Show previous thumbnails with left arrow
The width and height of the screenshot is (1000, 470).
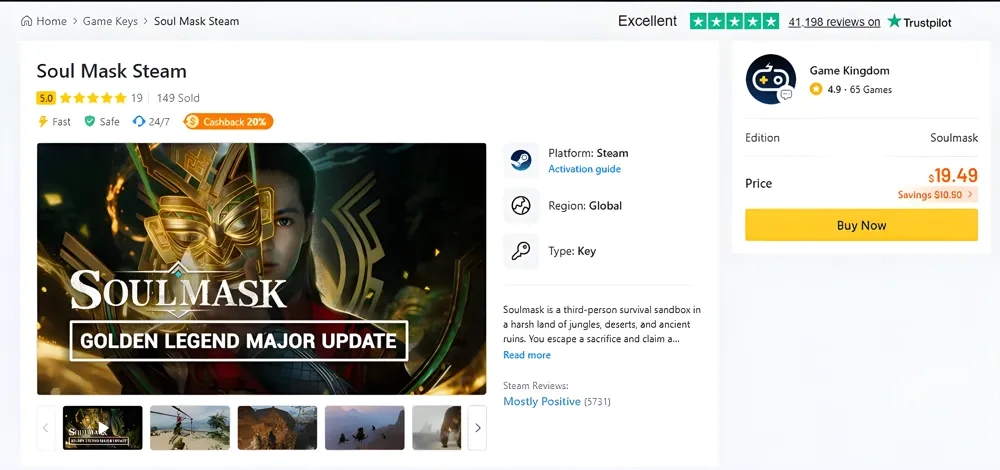coord(46,428)
